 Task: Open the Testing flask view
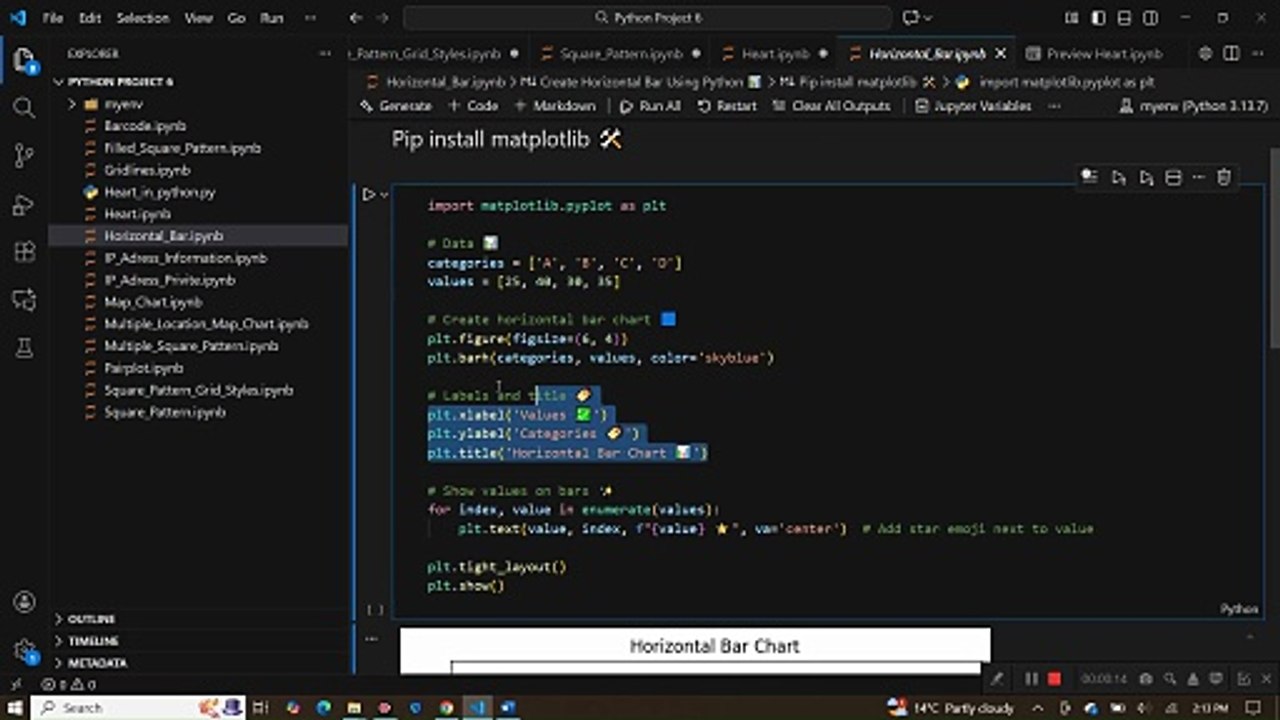point(24,347)
